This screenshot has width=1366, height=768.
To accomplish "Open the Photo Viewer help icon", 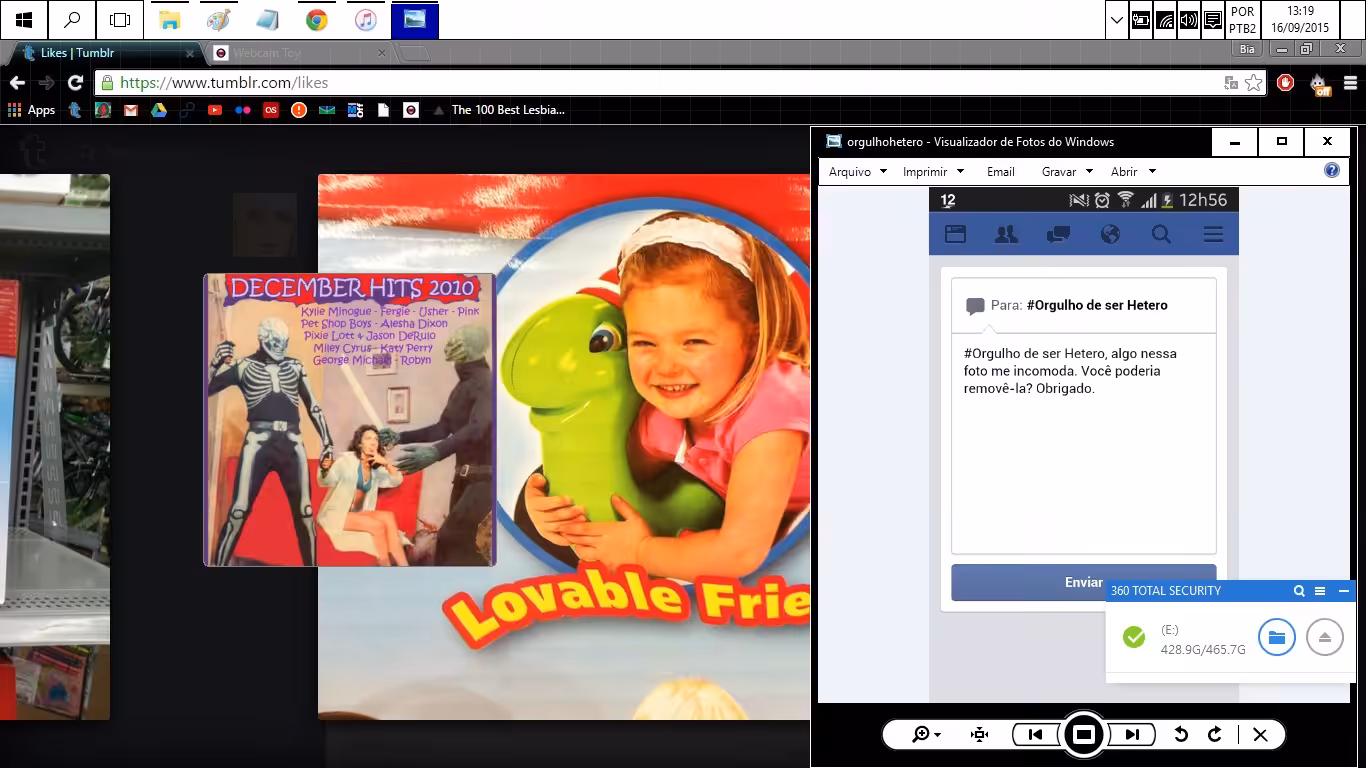I will 1331,171.
